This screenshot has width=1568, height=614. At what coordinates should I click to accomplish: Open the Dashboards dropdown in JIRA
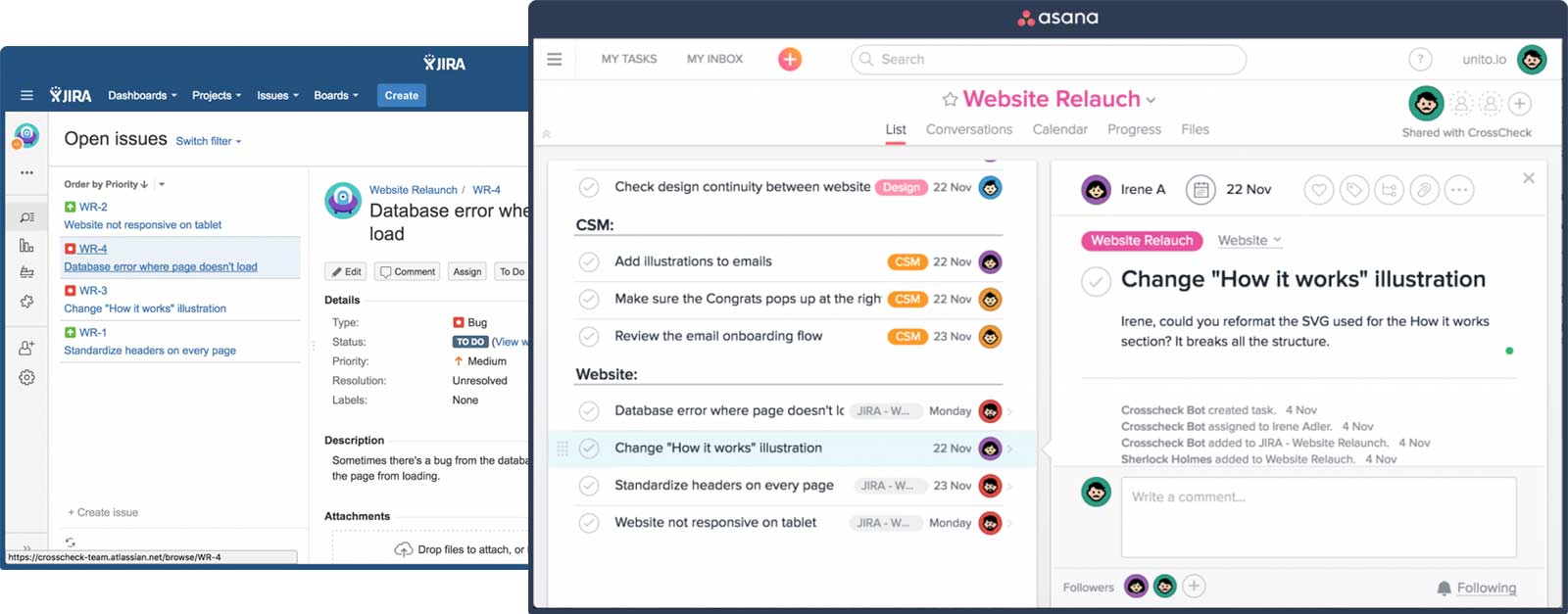(142, 95)
